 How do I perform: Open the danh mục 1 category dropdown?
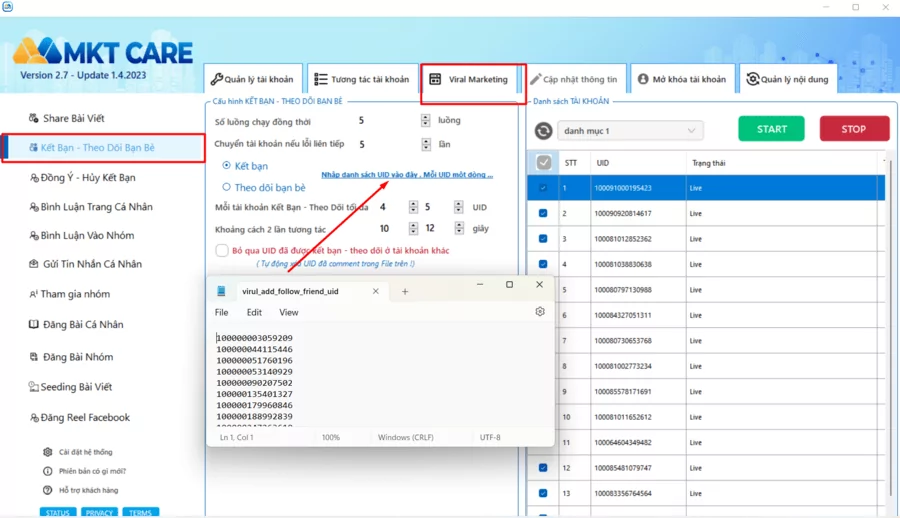pos(630,131)
